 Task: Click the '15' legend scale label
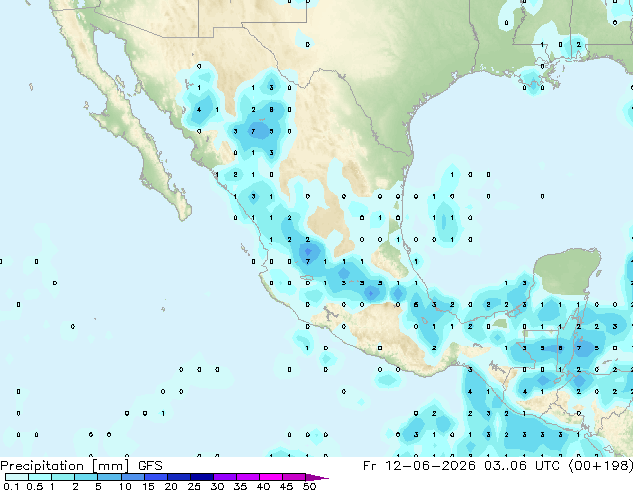pos(148,486)
